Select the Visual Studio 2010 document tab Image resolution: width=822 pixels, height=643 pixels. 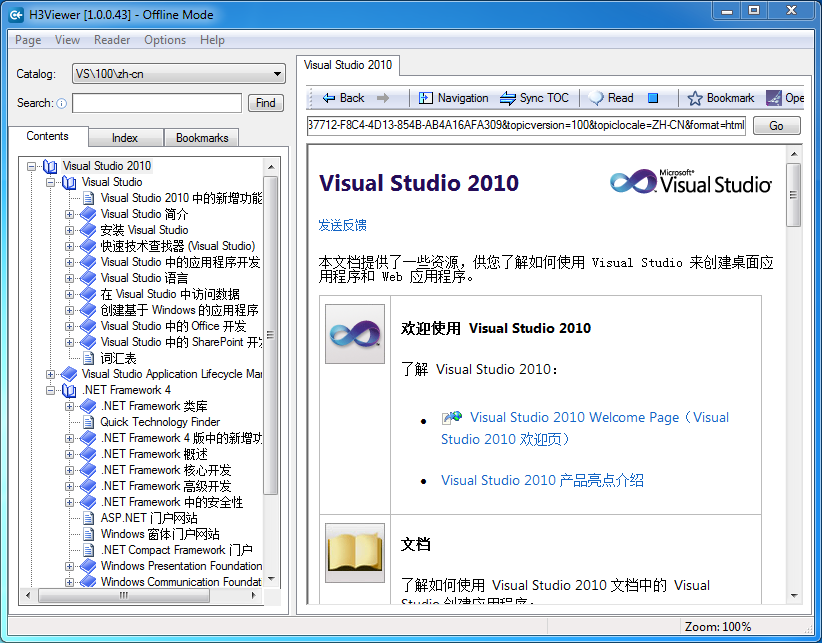tap(348, 66)
